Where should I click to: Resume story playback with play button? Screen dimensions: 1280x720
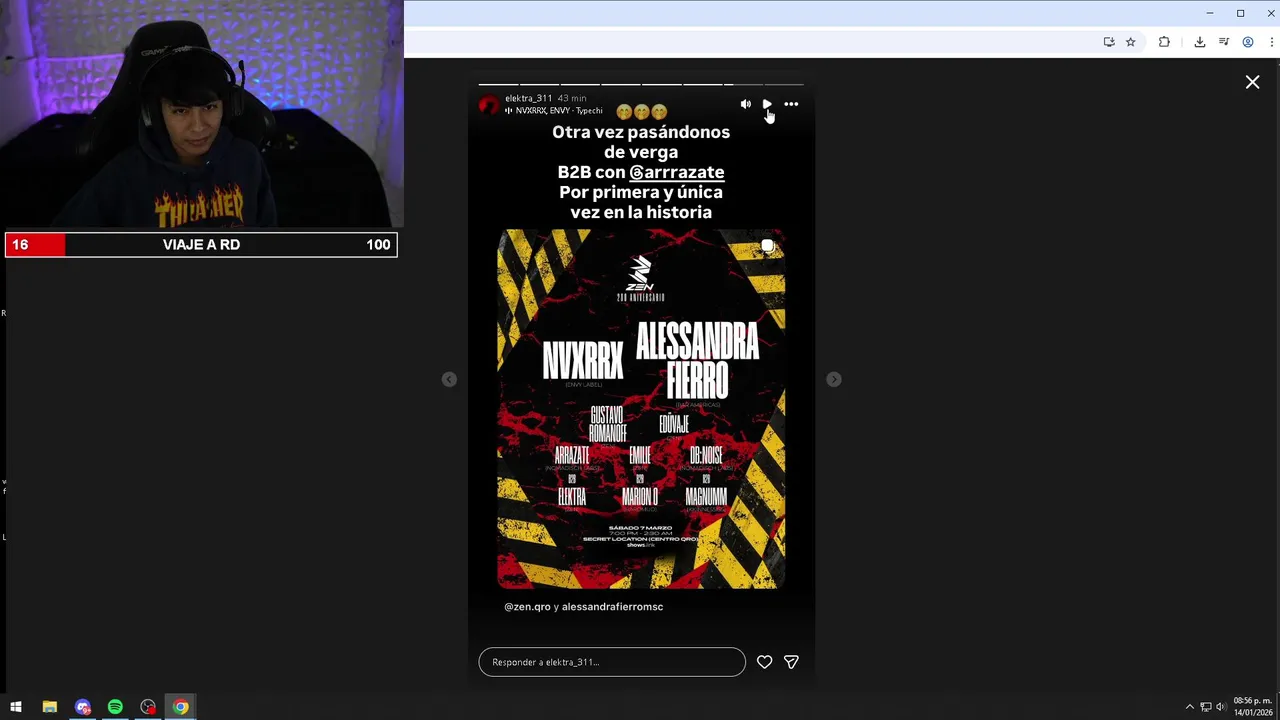click(x=767, y=104)
